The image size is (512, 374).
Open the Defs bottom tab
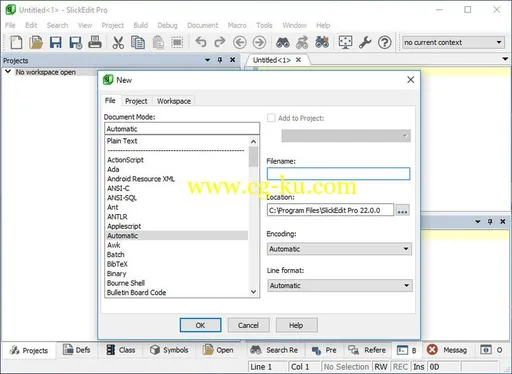tap(77, 350)
